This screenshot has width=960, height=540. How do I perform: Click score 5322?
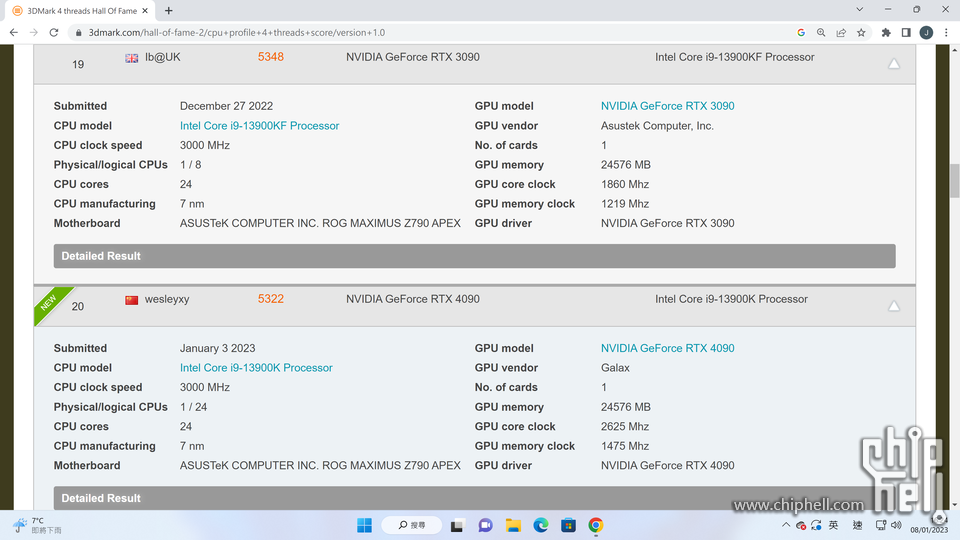pos(271,299)
